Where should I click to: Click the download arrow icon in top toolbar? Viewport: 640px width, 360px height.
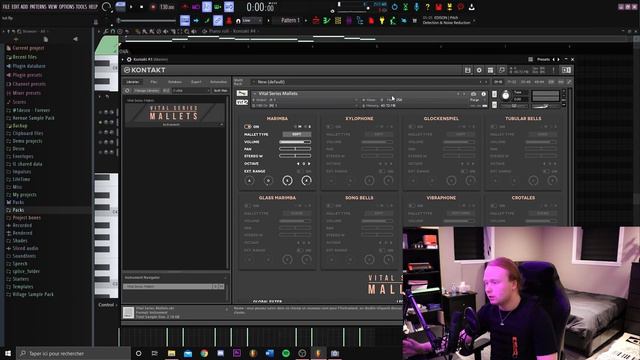(x=471, y=7)
